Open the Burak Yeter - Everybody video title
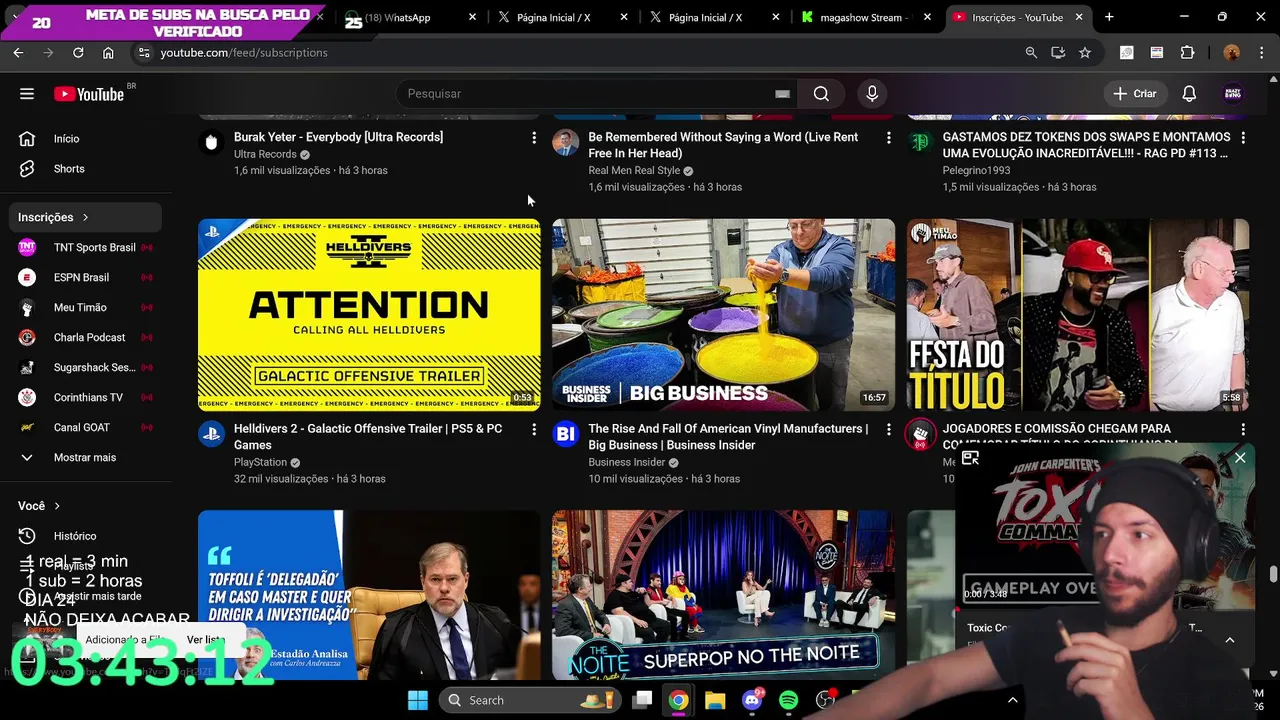 pos(338,137)
